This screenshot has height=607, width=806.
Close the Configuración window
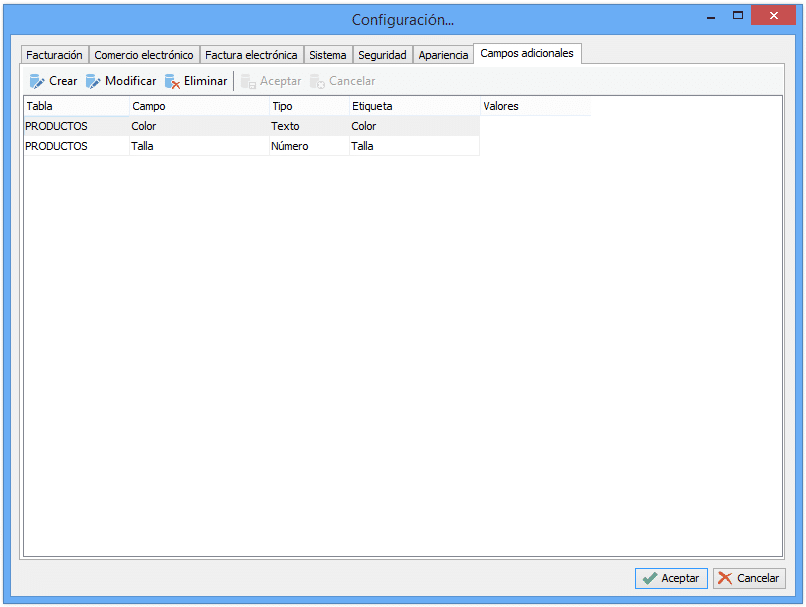(x=774, y=15)
